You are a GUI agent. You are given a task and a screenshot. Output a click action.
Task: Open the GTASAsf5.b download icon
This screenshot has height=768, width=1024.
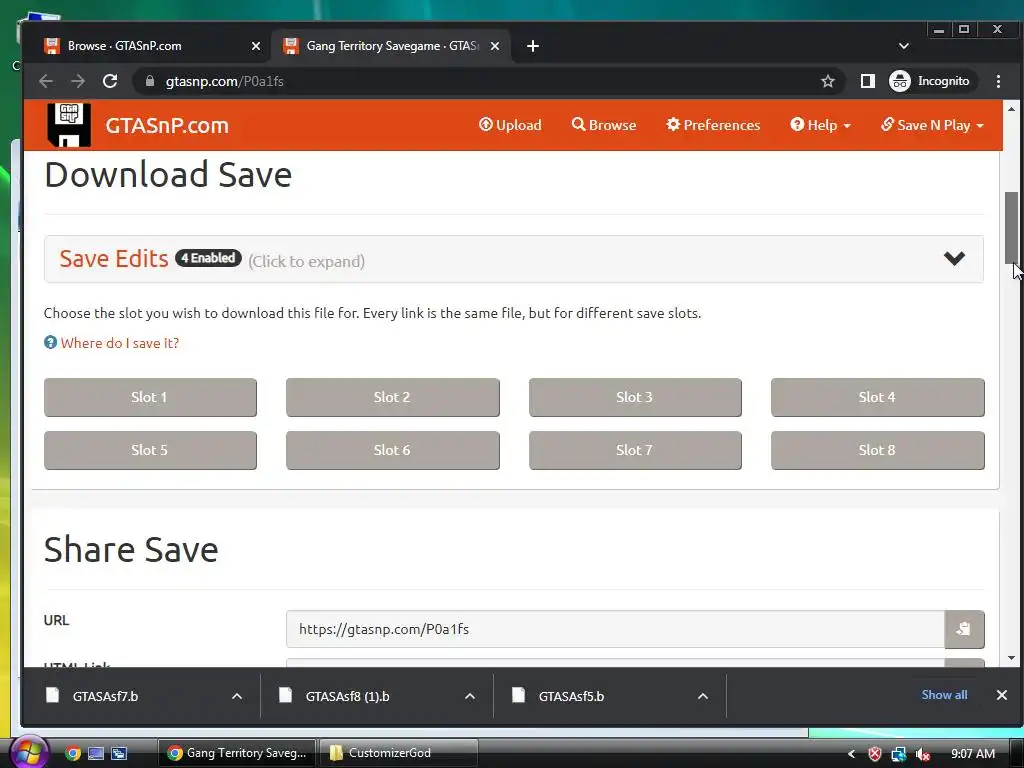[x=519, y=696]
